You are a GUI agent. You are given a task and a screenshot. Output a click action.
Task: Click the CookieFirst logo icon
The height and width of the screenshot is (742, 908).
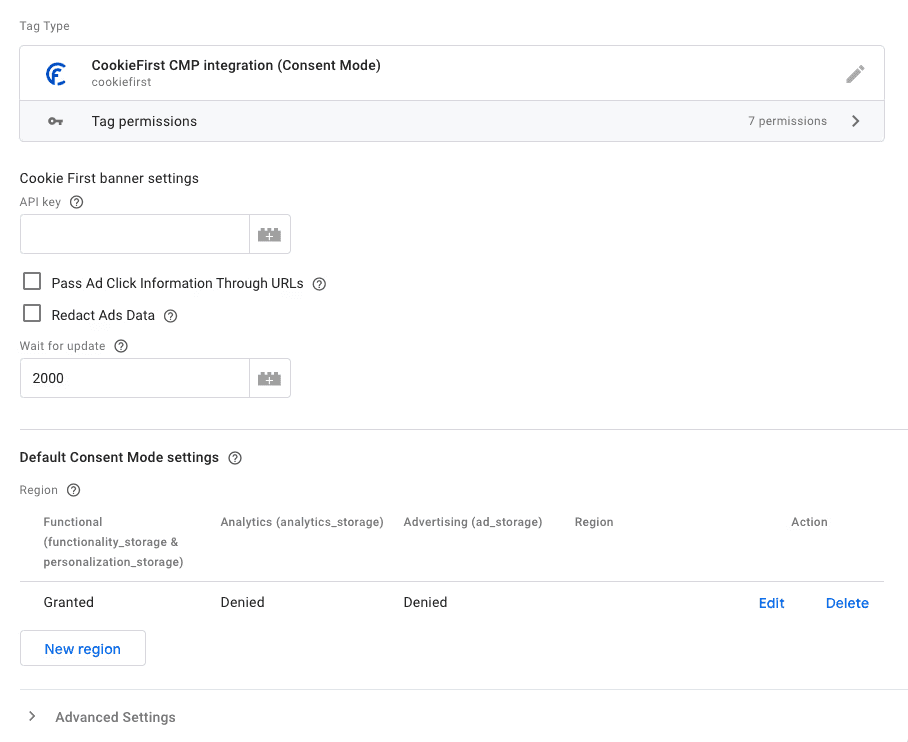[56, 74]
